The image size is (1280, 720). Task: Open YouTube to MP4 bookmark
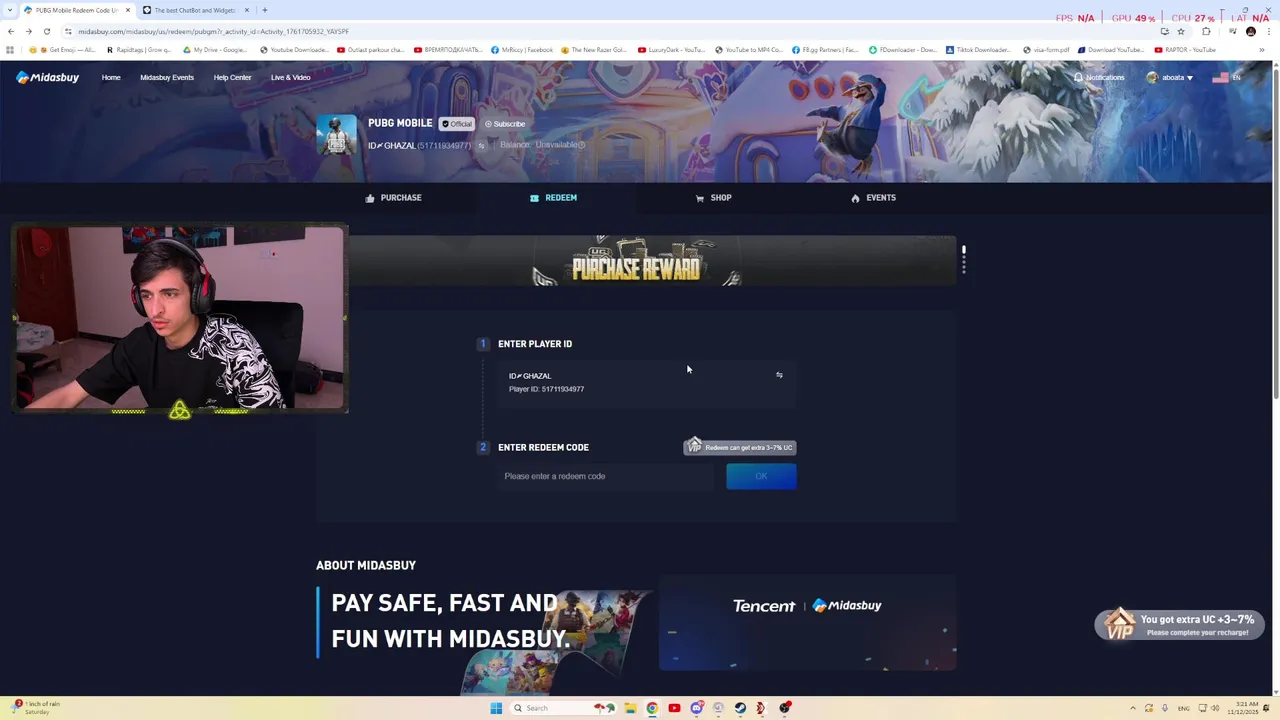(x=749, y=50)
